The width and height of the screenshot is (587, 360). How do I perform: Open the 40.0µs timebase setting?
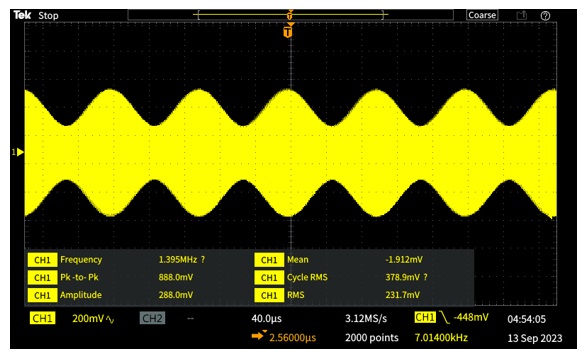tap(267, 319)
